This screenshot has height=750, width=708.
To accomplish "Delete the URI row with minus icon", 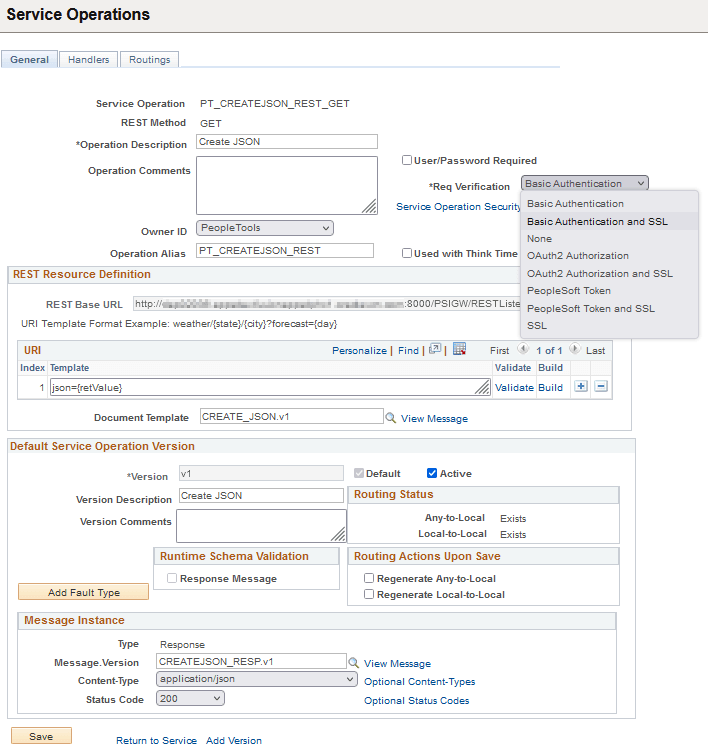I will tap(601, 386).
